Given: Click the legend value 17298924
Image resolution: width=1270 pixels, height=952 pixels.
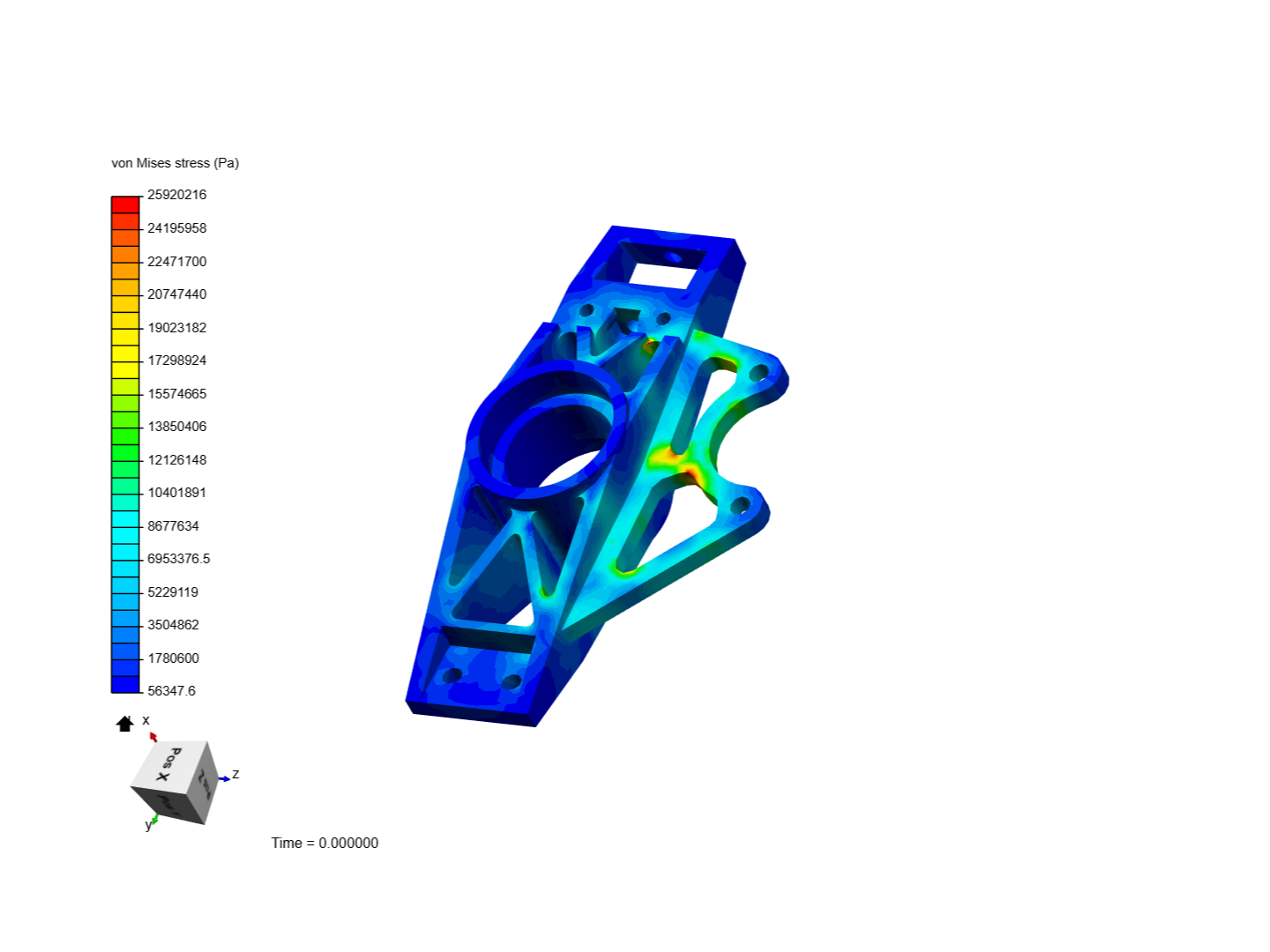Looking at the screenshot, I should pos(177,361).
